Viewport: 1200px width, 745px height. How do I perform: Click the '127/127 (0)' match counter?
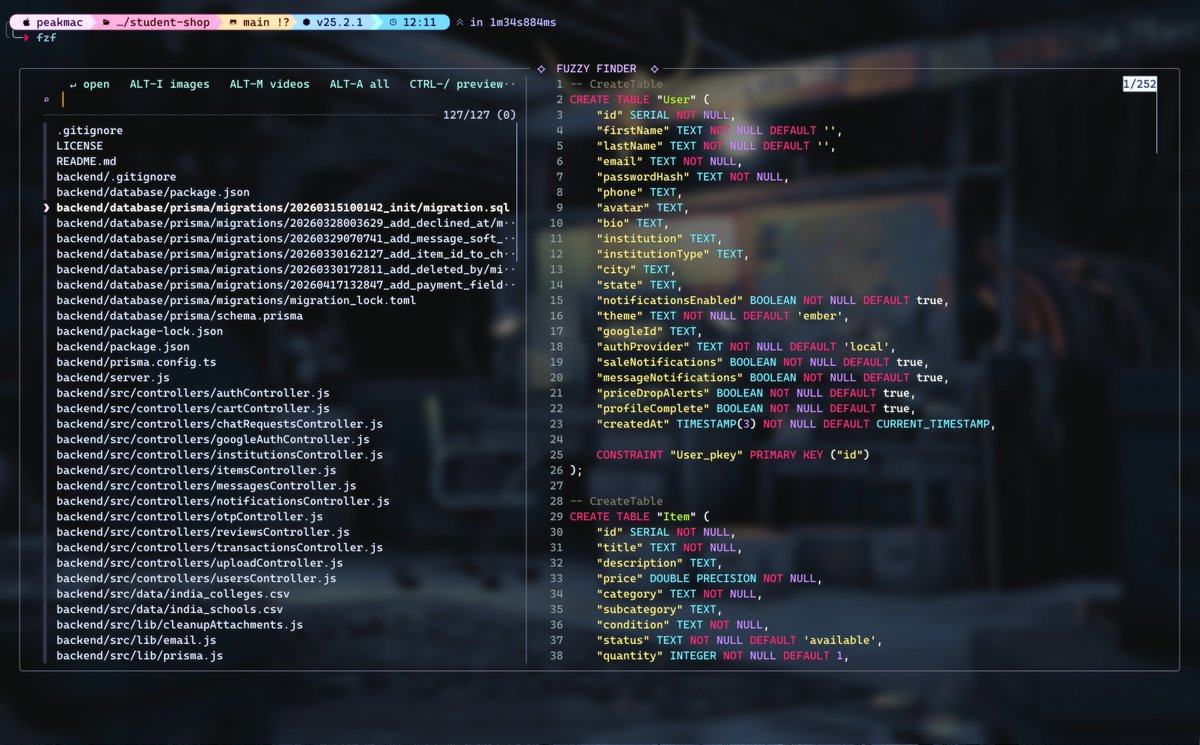pyautogui.click(x=479, y=115)
